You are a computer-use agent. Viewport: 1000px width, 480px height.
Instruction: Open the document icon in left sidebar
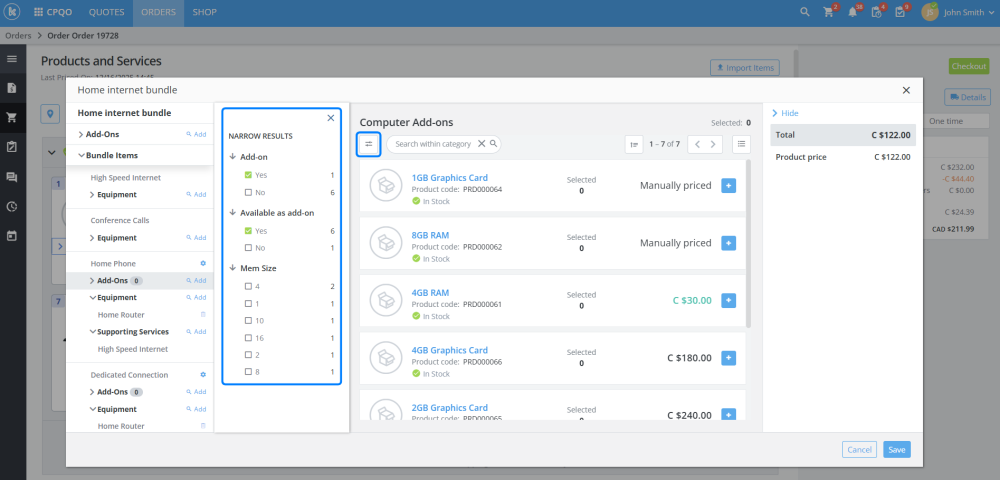11,88
